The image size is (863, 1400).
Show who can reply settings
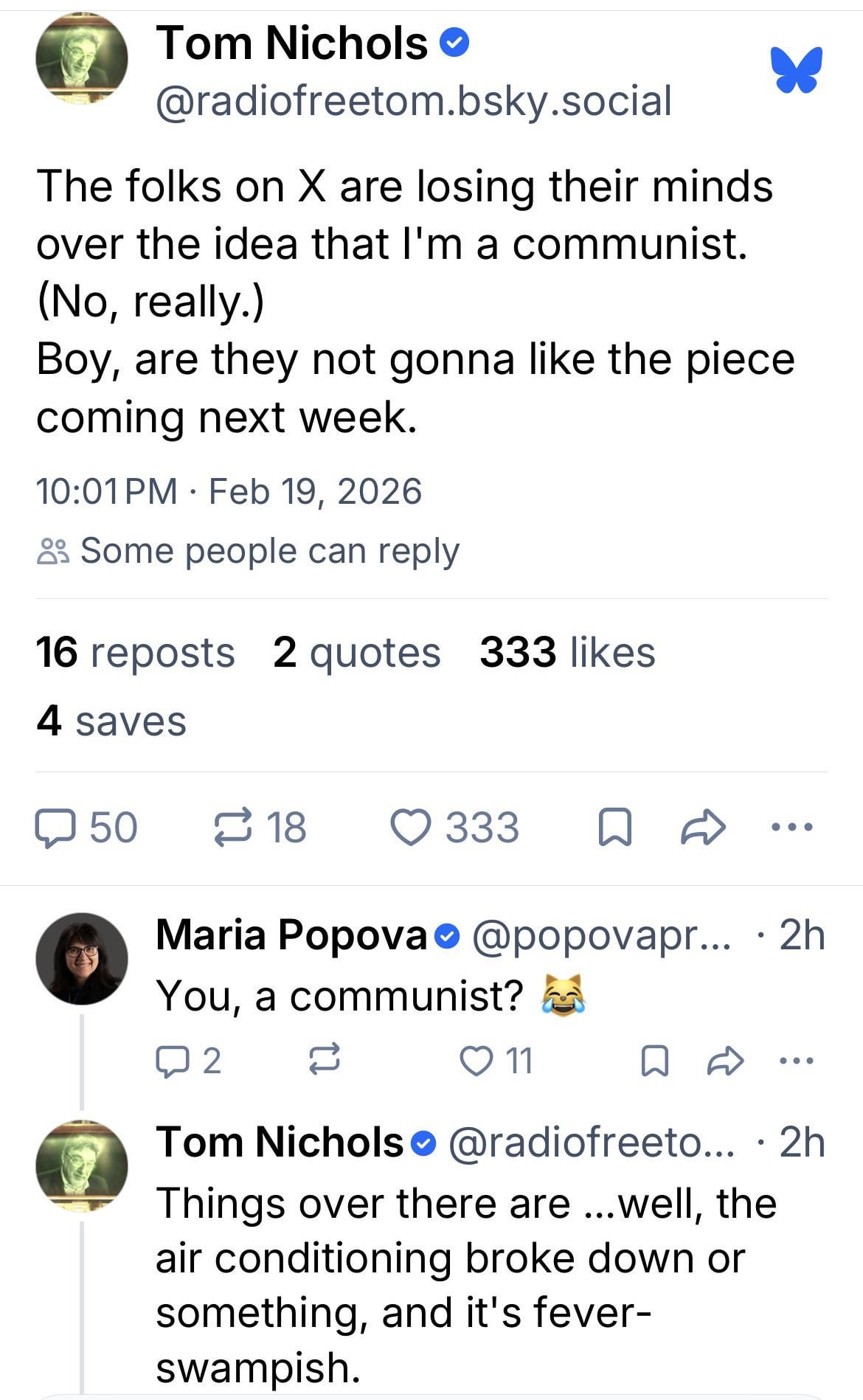(248, 551)
